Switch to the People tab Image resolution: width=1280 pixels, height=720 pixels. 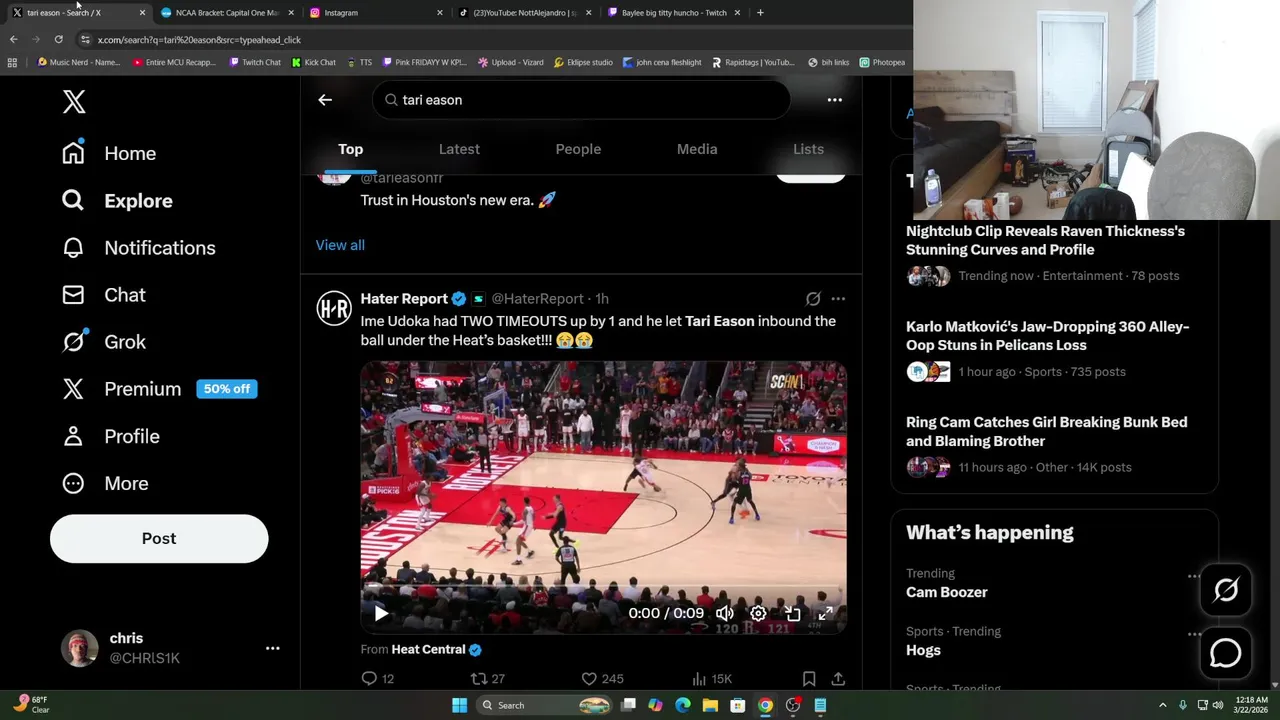click(x=578, y=149)
